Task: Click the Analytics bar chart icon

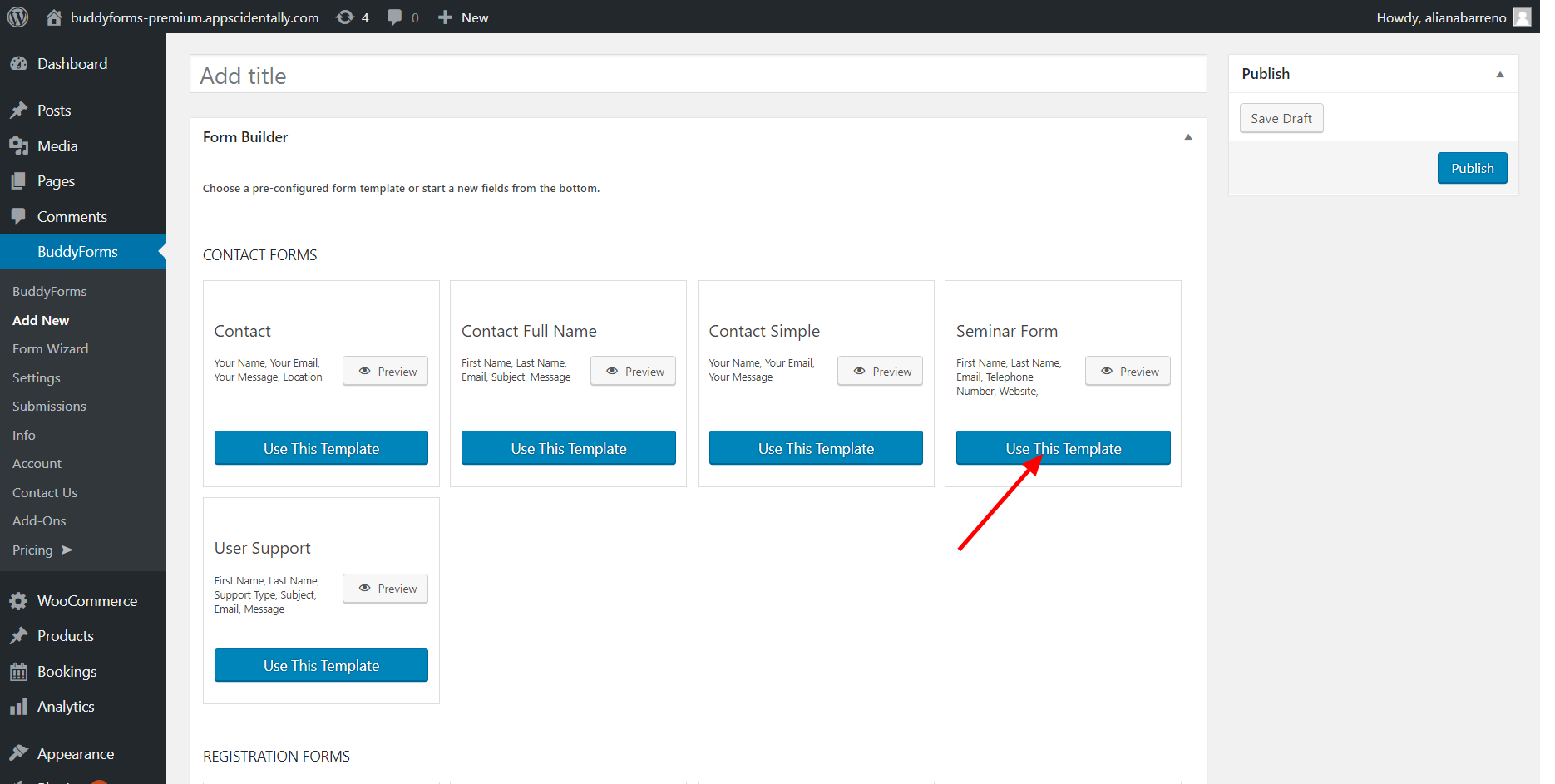Action: 18,707
